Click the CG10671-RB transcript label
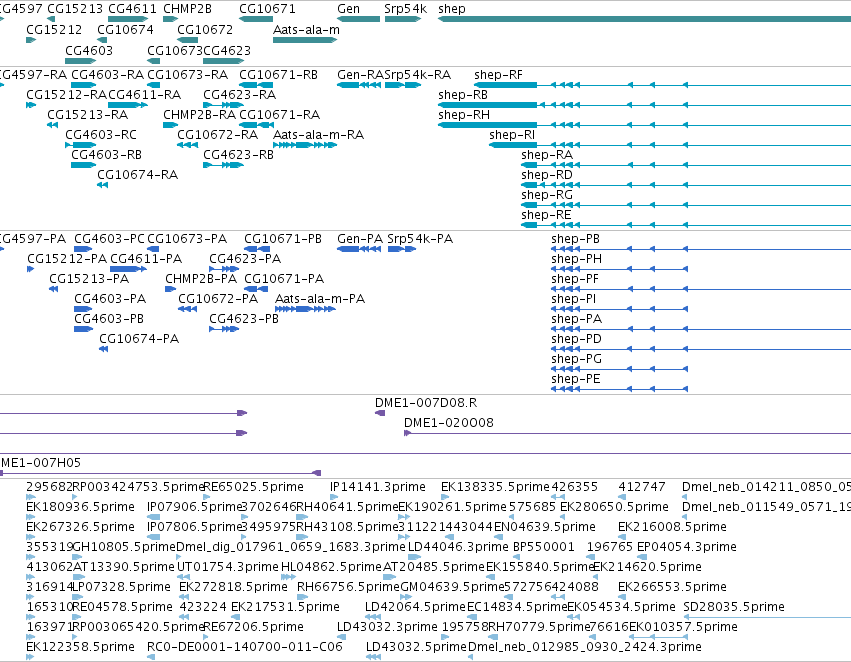 (x=278, y=74)
